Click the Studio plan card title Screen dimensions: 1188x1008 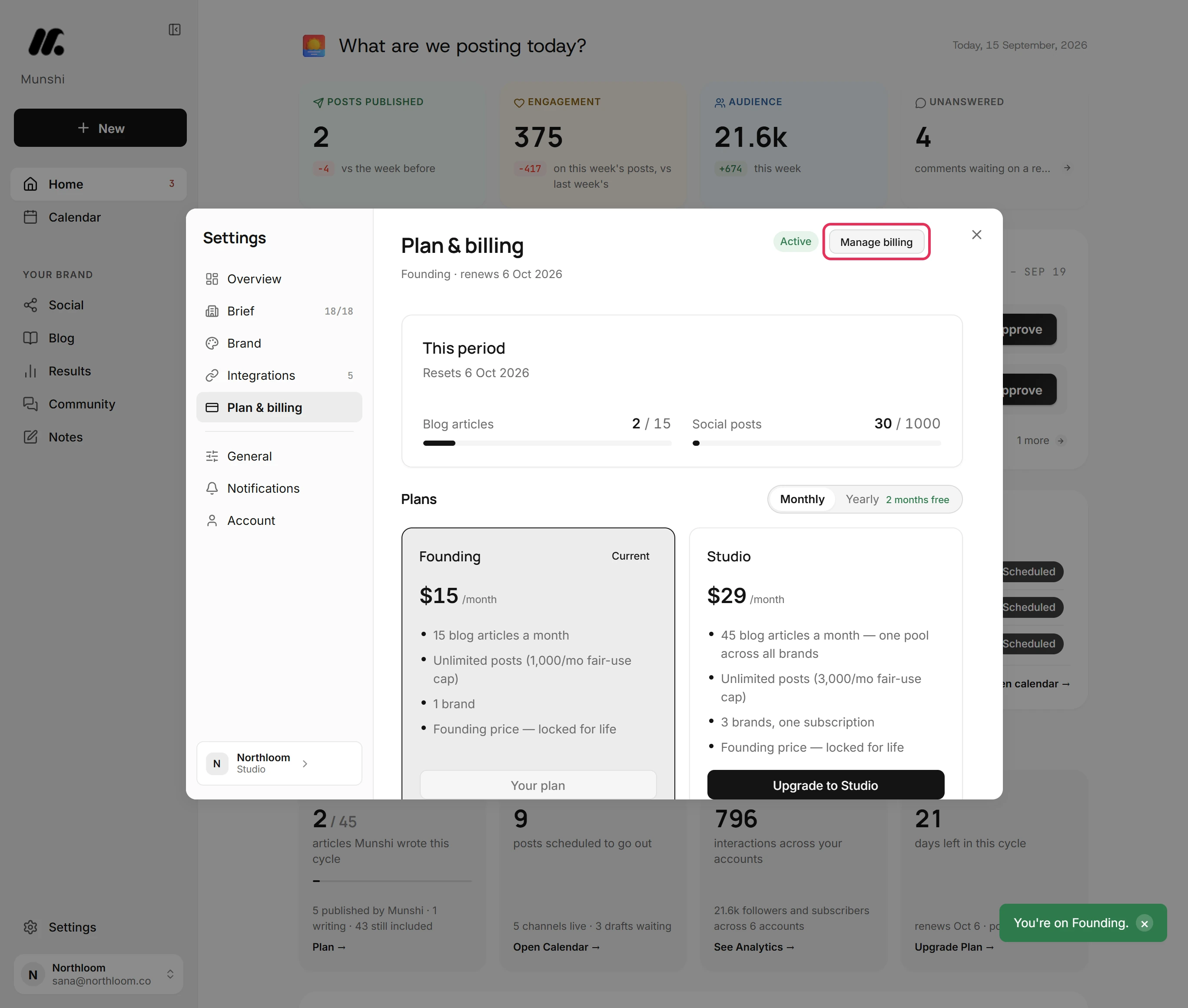point(729,557)
